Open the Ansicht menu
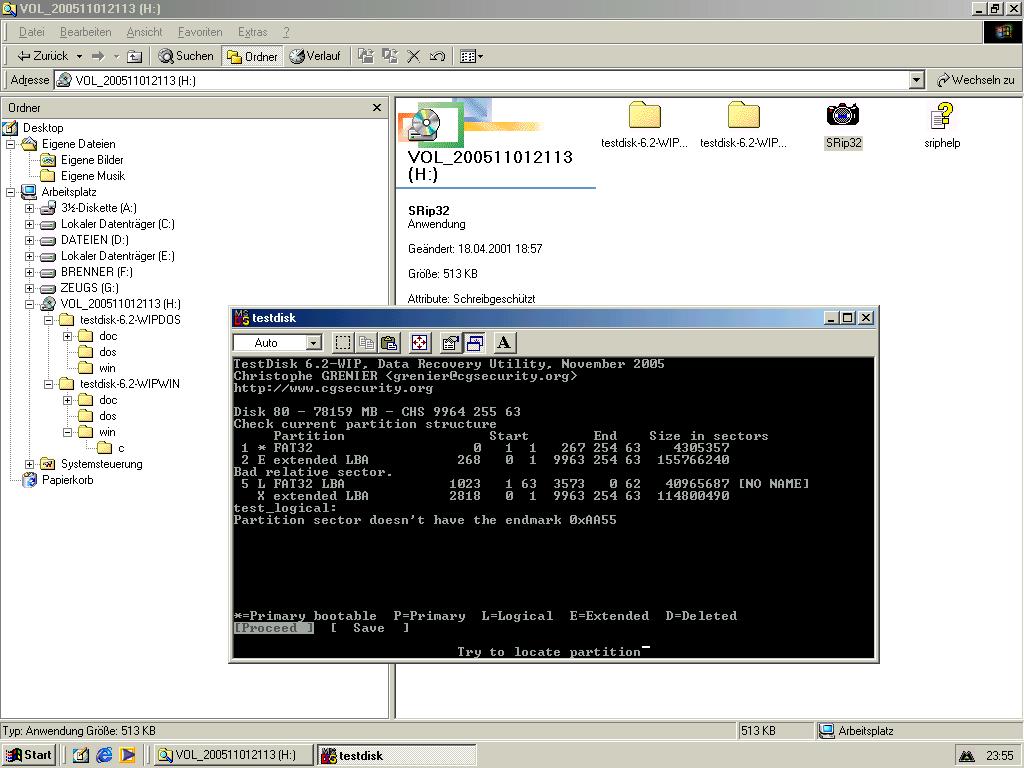1024x768 pixels. tap(144, 32)
